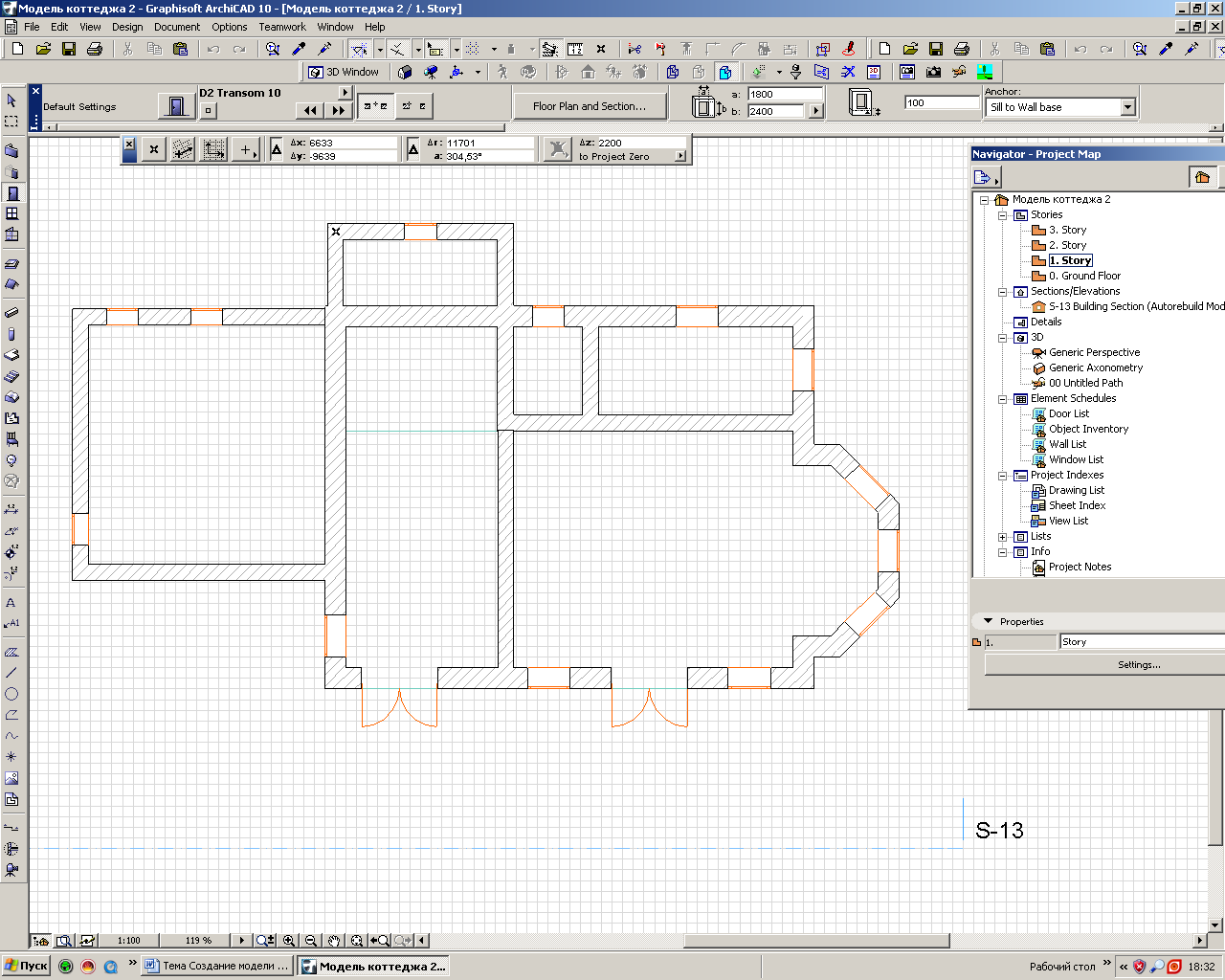Click the 'Floor Plan and Section...' button
1225x980 pixels.
(x=590, y=106)
